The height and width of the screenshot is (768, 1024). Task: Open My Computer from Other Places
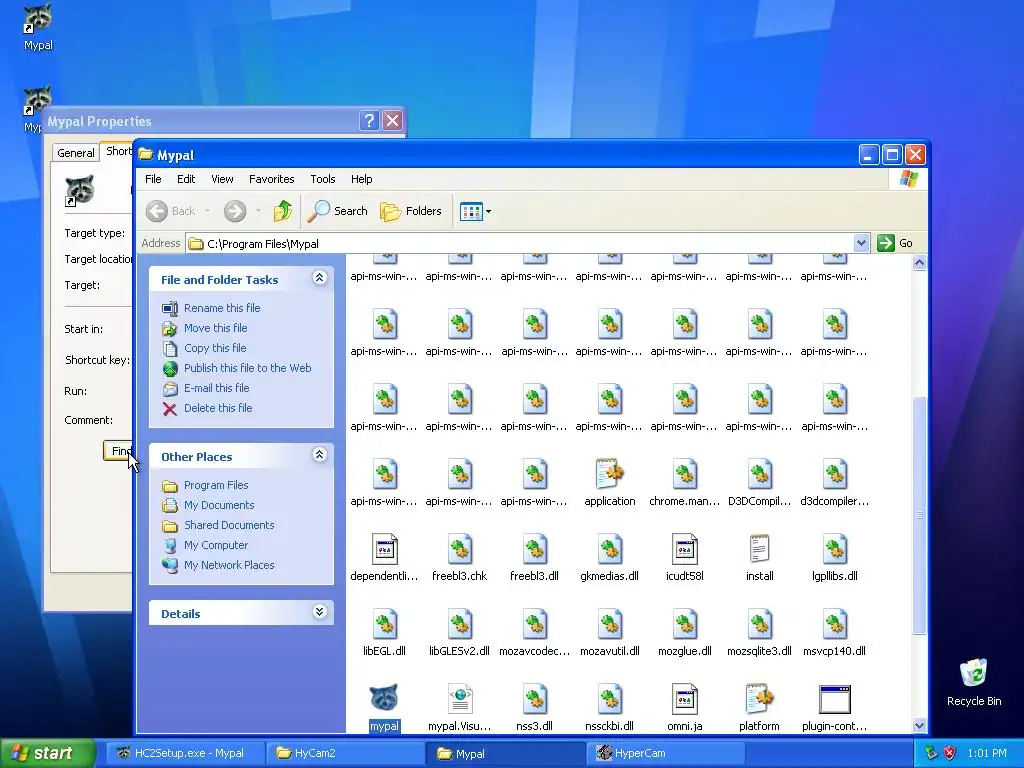pyautogui.click(x=216, y=545)
